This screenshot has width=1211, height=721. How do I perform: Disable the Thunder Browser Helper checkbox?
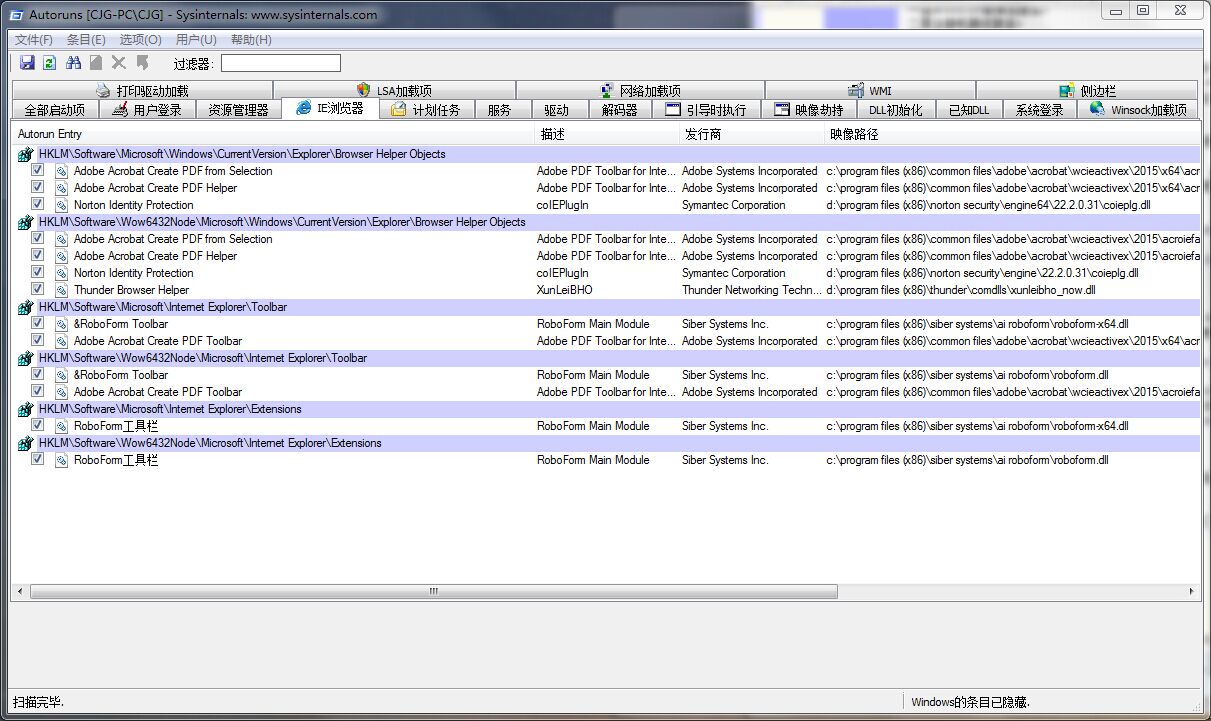[38, 290]
